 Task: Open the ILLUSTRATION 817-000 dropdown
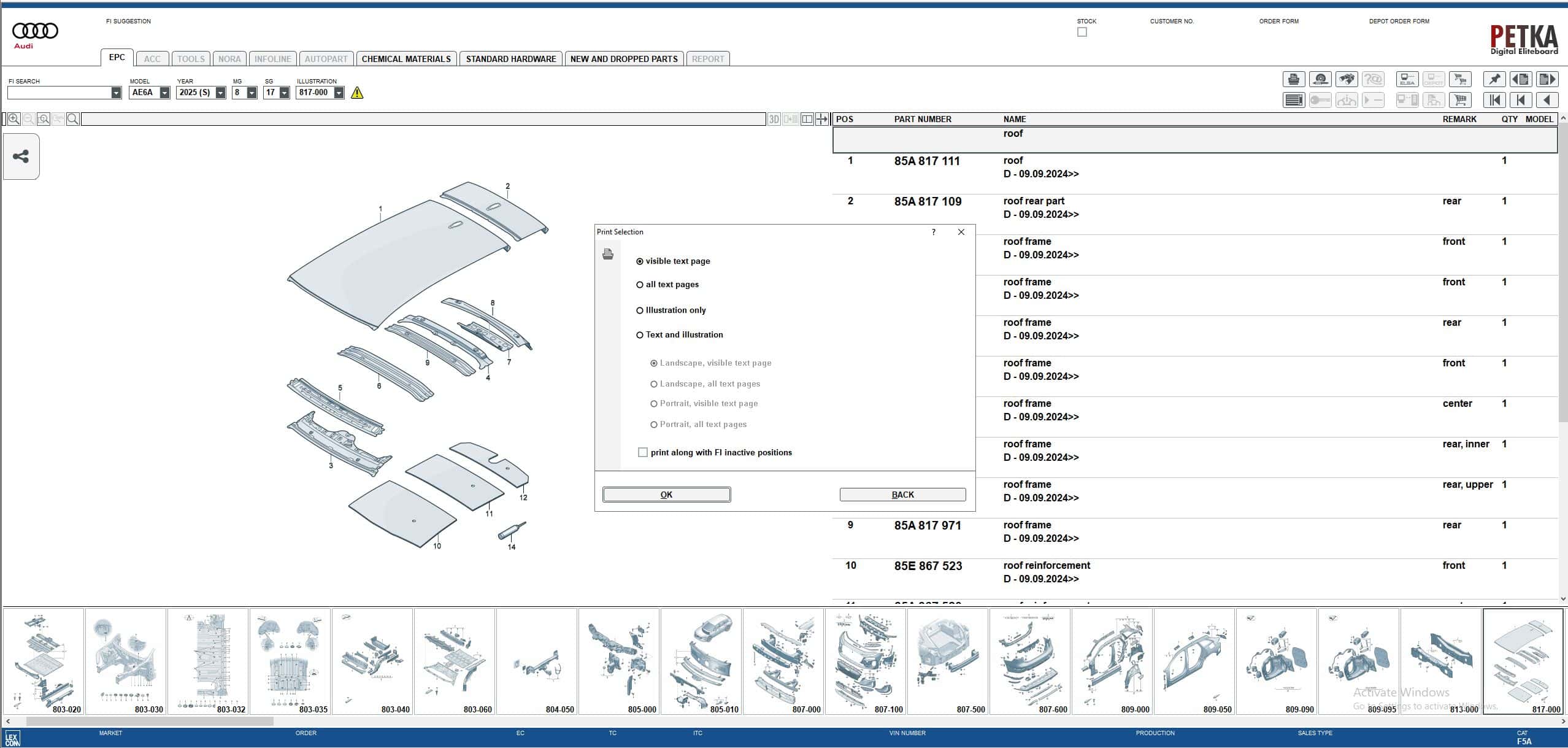tap(339, 93)
